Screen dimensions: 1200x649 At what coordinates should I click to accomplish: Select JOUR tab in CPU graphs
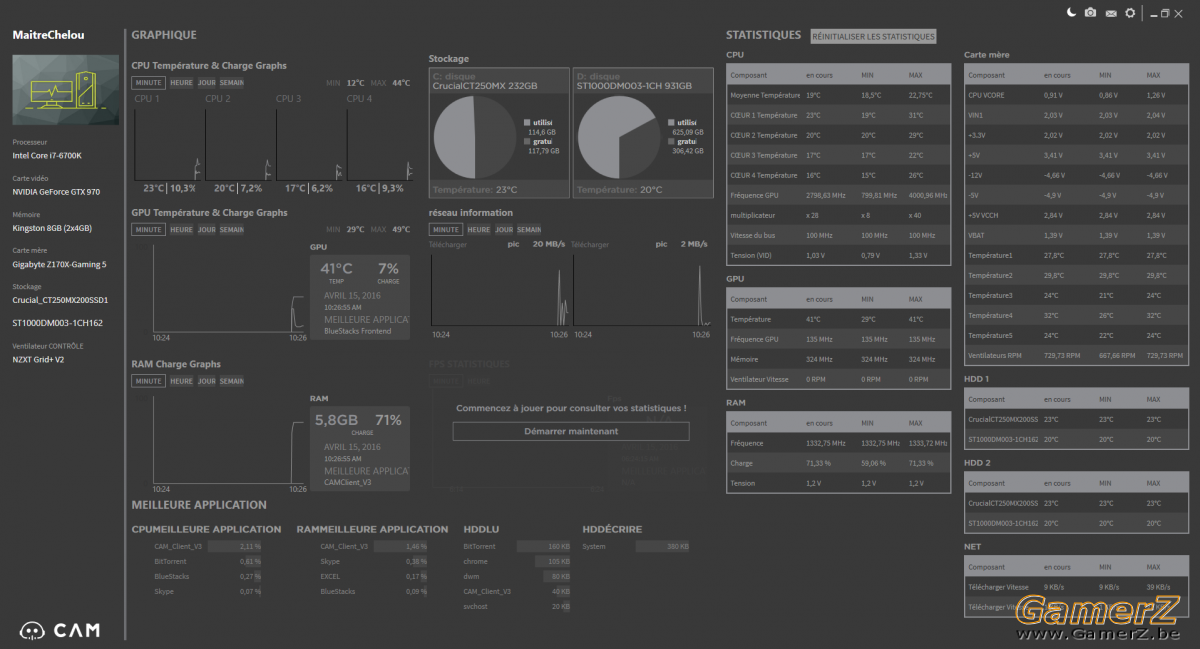point(206,83)
